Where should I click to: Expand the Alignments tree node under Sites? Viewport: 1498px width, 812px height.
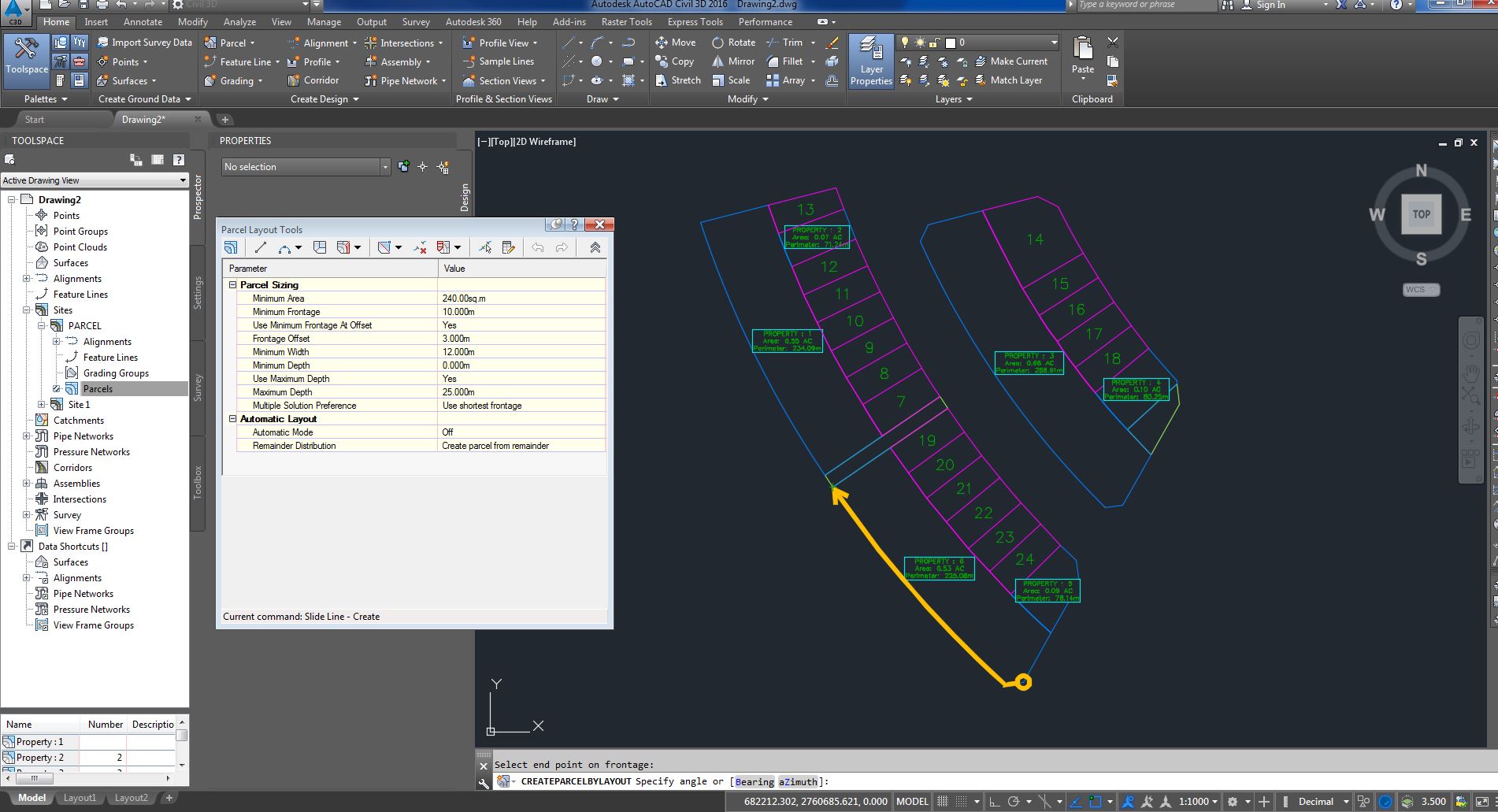[x=57, y=341]
